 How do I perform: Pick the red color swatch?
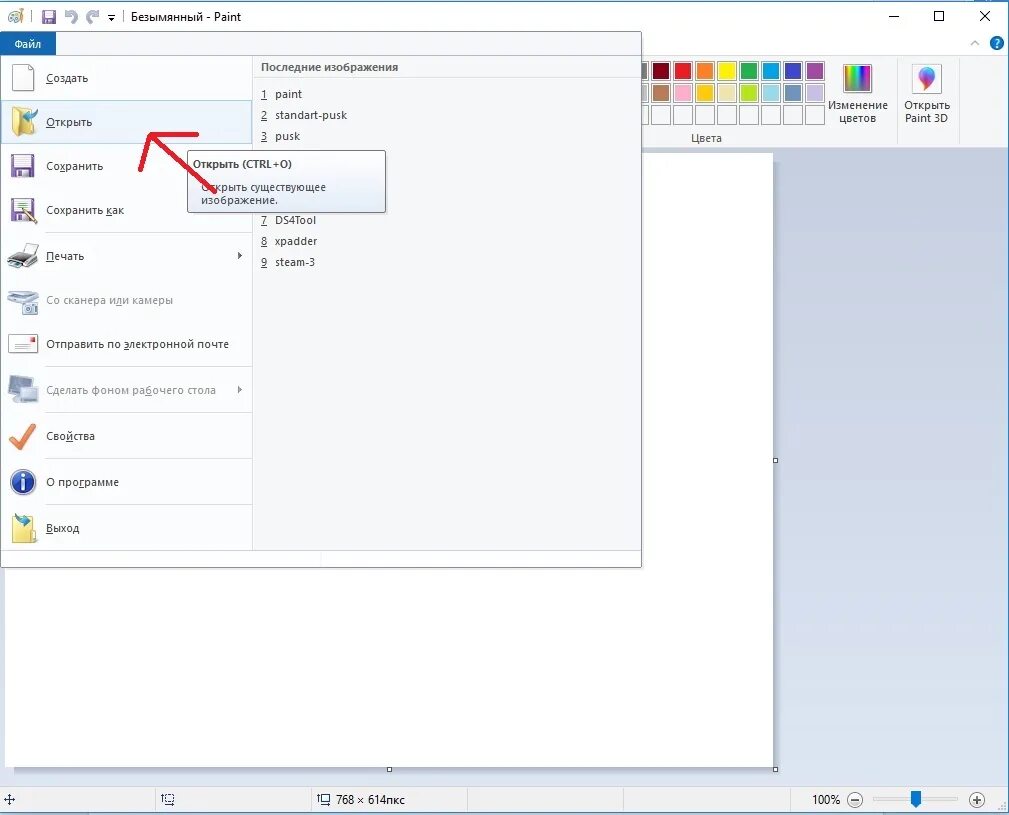pos(683,71)
